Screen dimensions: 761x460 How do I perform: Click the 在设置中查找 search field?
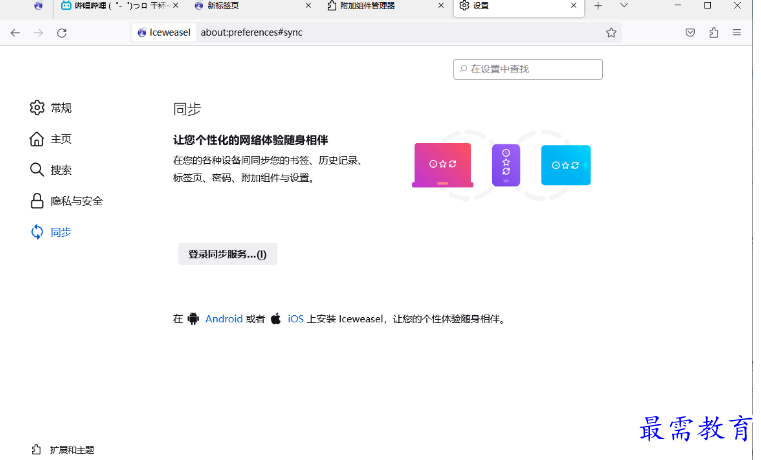528,69
